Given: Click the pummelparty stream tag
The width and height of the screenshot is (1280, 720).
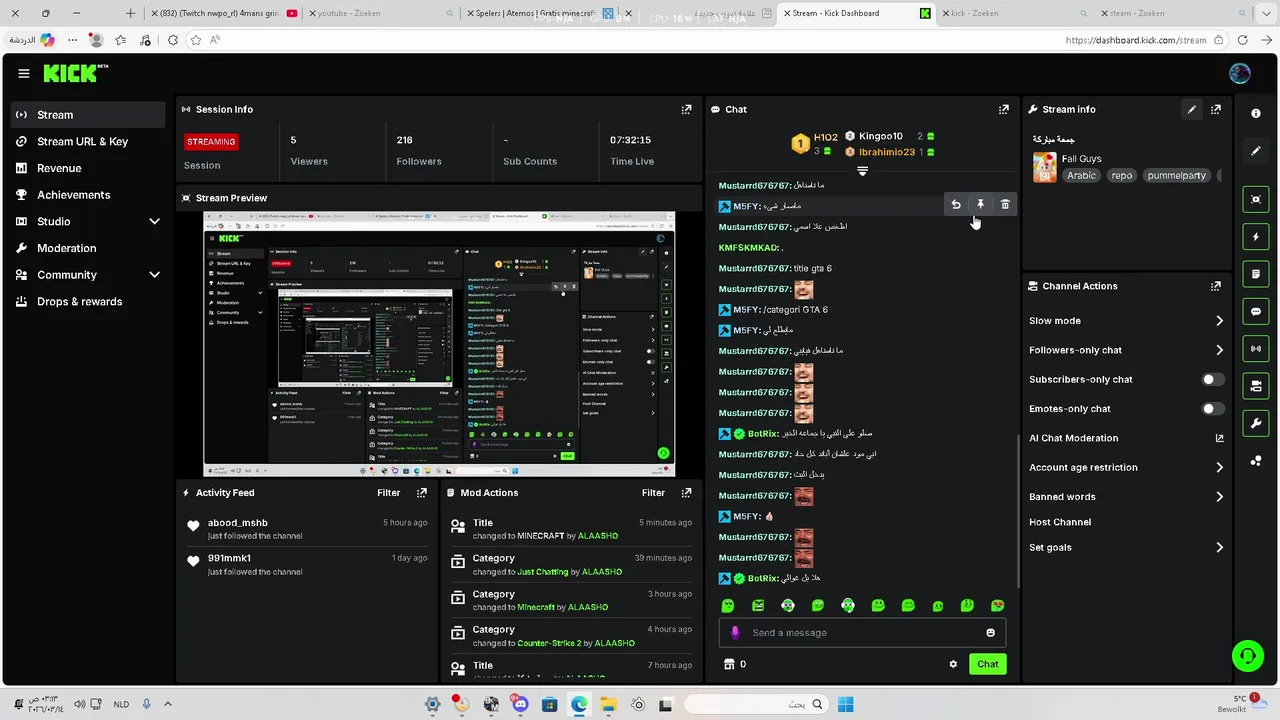Looking at the screenshot, I should (1176, 175).
